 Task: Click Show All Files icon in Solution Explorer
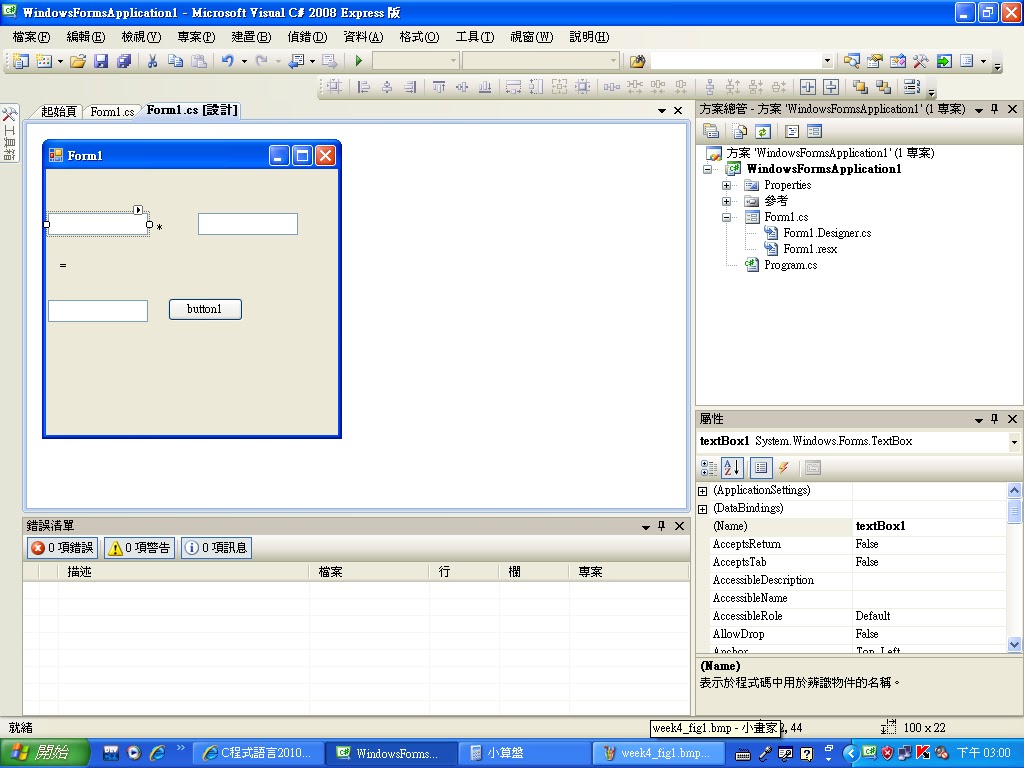coord(739,131)
